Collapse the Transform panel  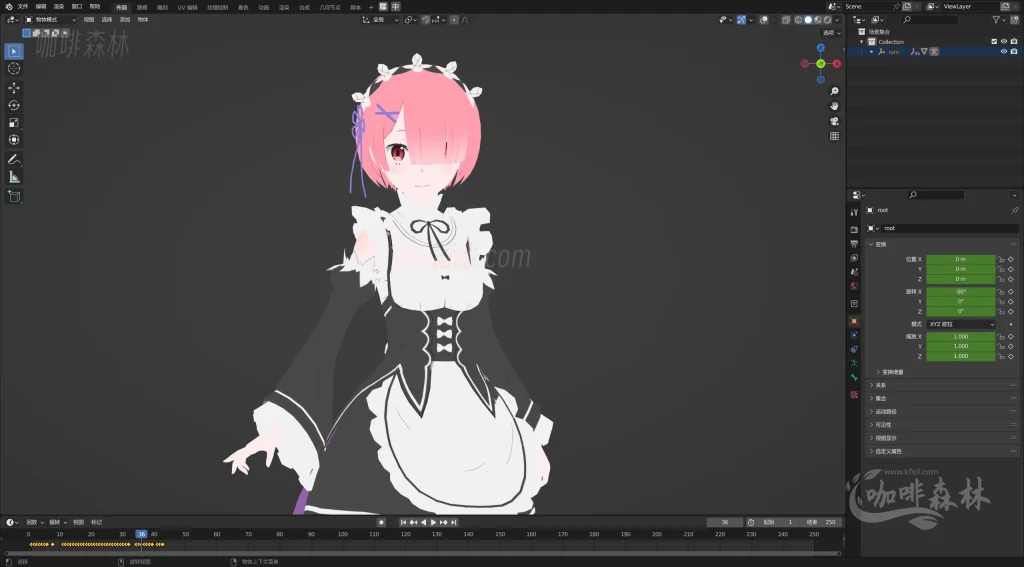click(871, 244)
